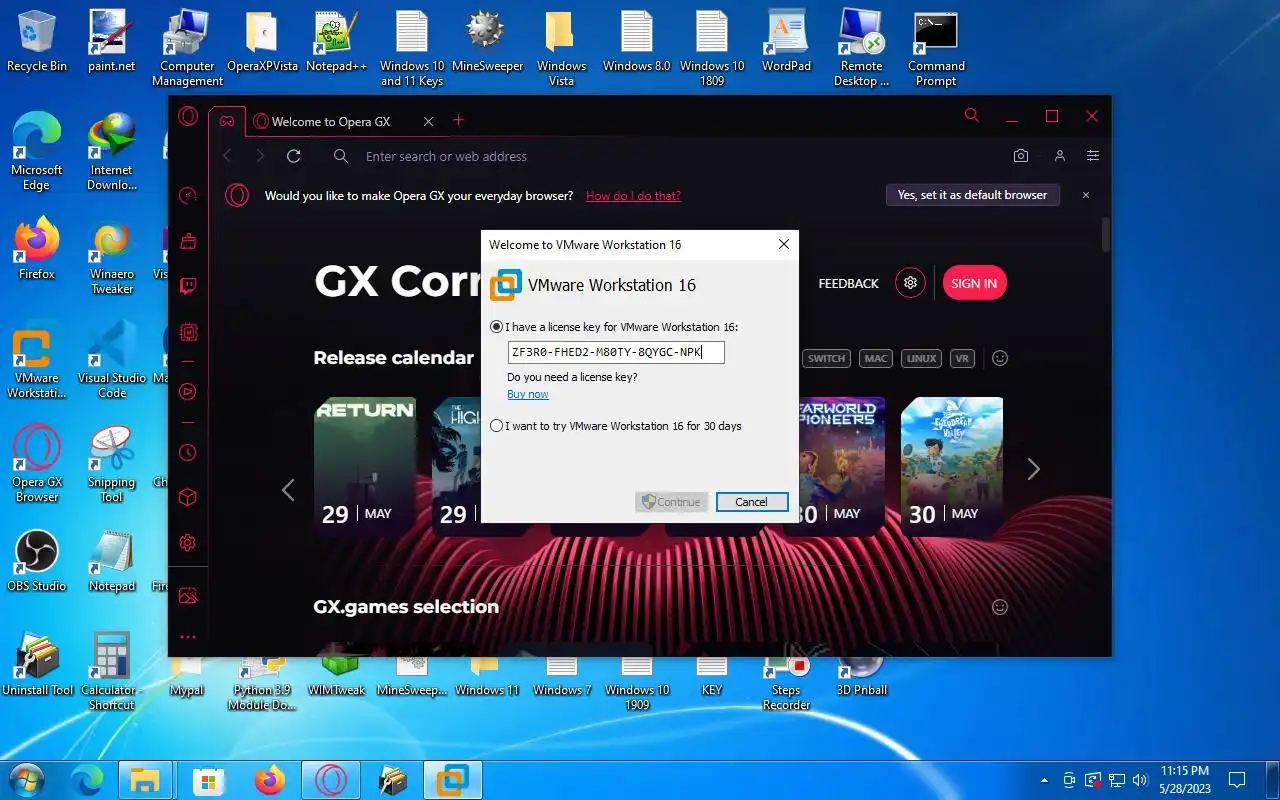Show previous release calendar games arrow

(288, 489)
